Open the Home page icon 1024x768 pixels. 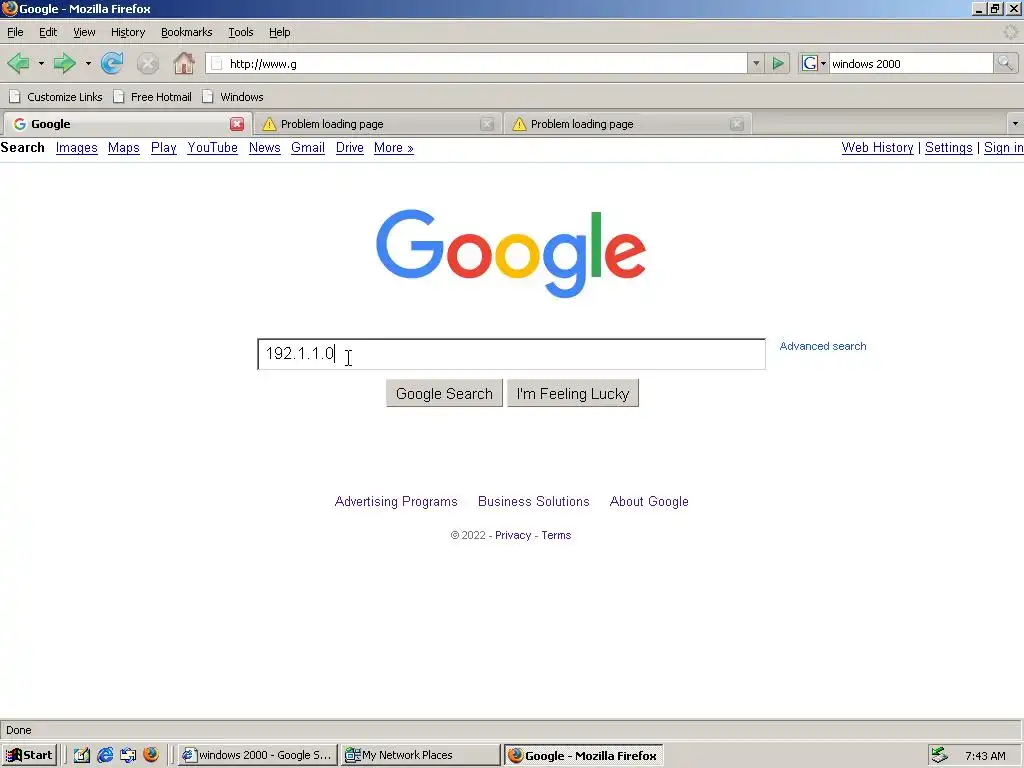[x=184, y=63]
